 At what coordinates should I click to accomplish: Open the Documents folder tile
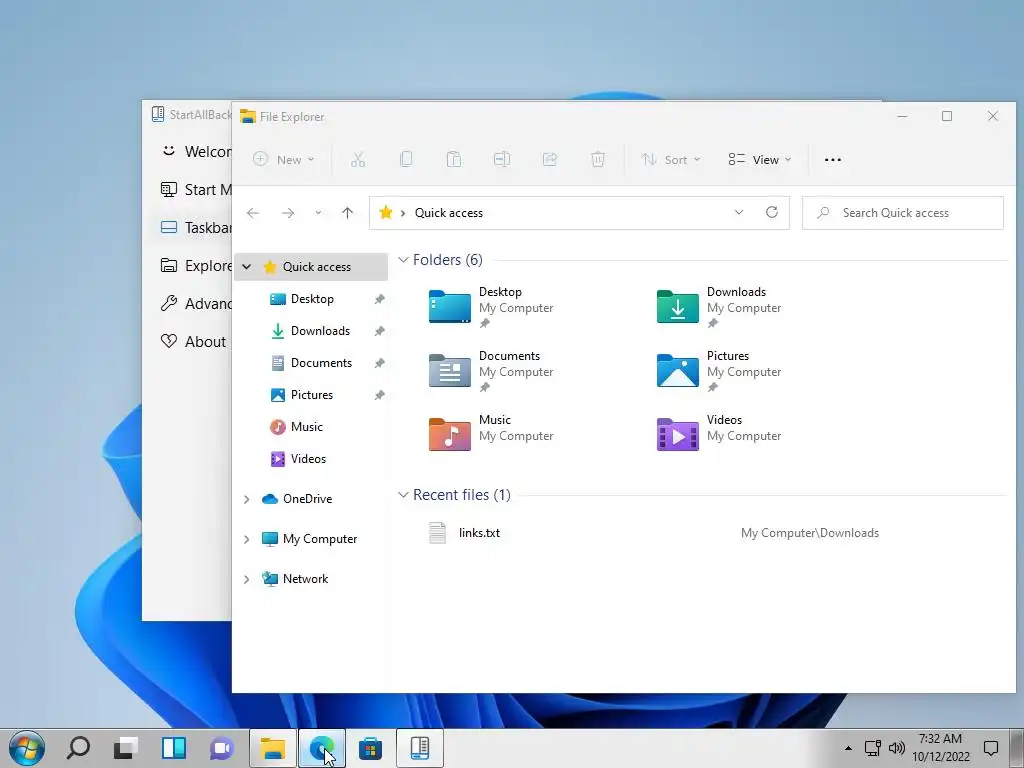point(491,371)
